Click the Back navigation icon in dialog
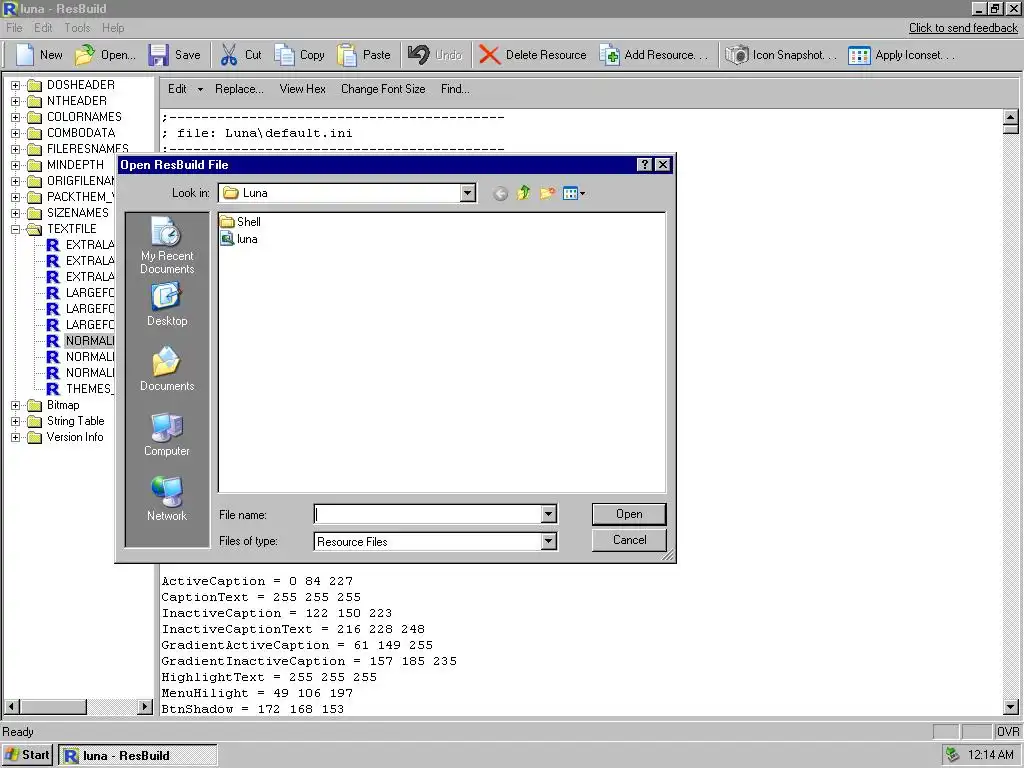The height and width of the screenshot is (768, 1024). point(501,193)
